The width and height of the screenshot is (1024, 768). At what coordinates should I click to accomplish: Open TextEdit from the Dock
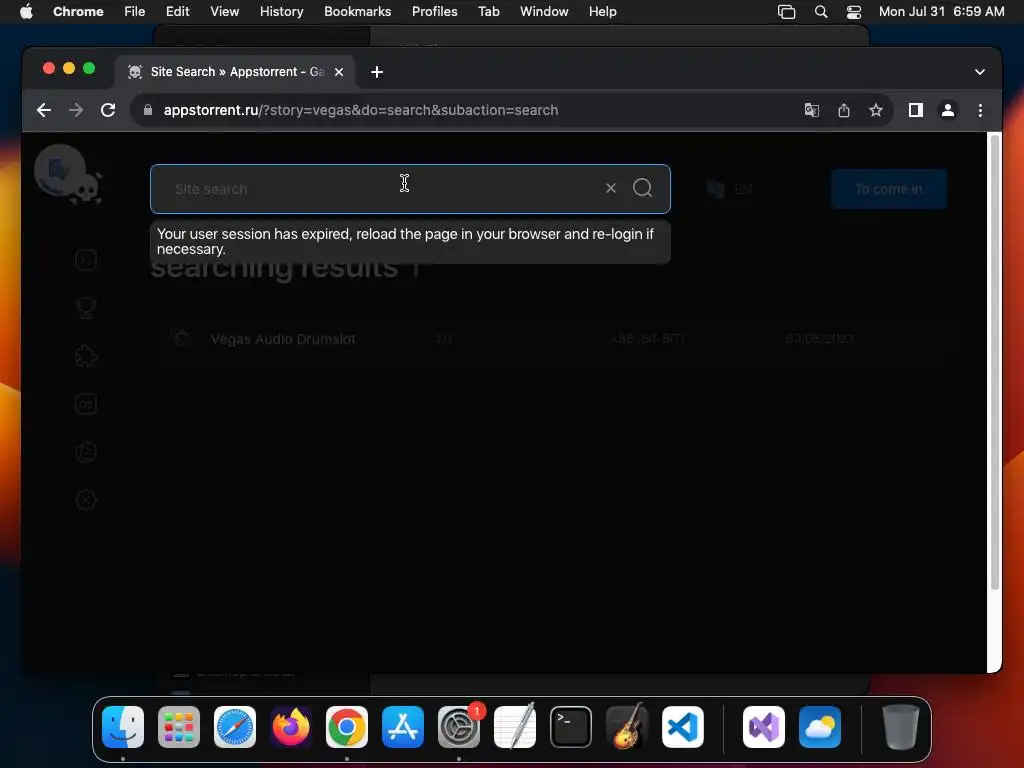tap(515, 727)
